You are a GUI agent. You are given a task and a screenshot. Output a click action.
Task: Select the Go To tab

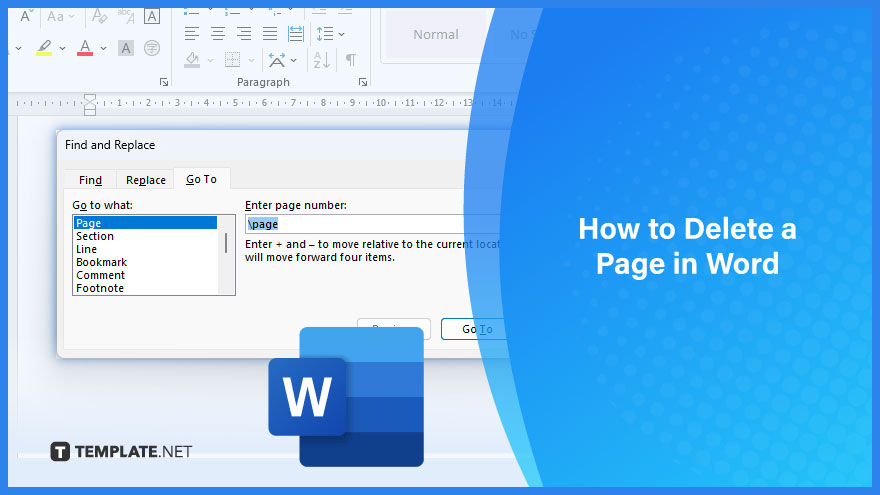point(201,179)
